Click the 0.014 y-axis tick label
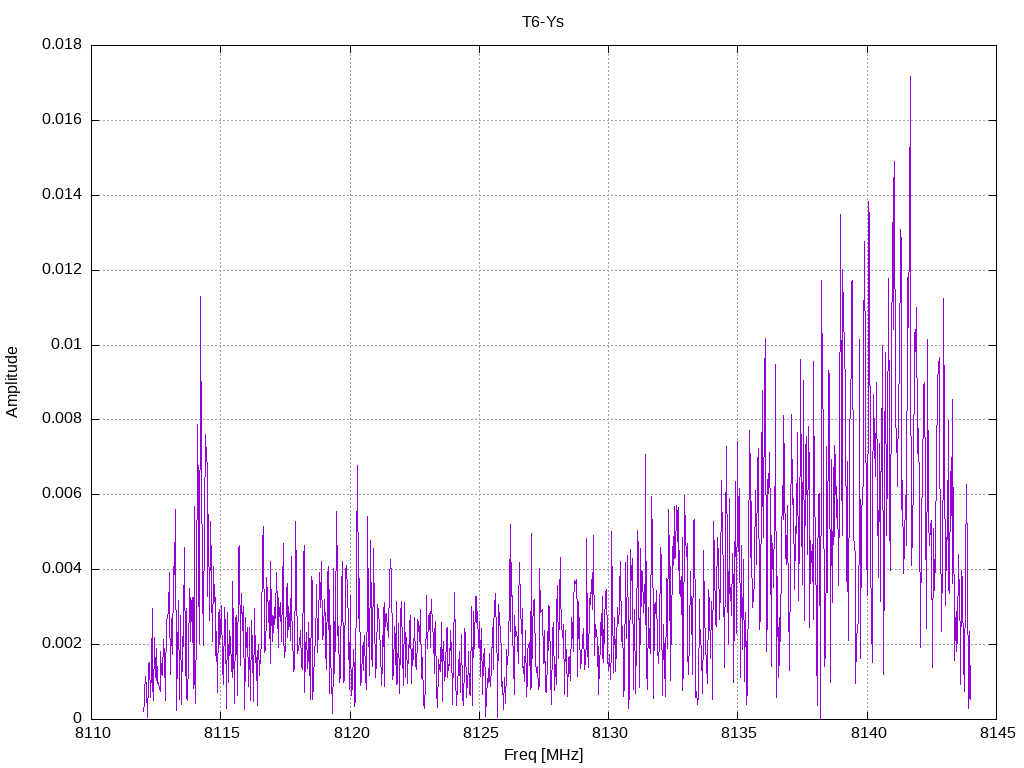This screenshot has width=1024, height=768. point(62,195)
